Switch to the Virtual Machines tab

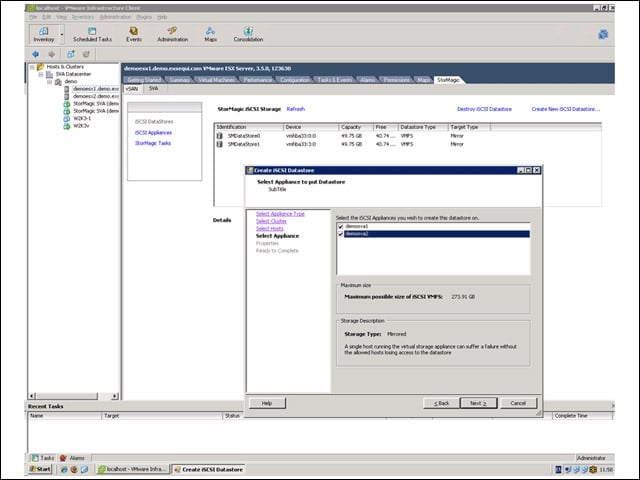(216, 80)
